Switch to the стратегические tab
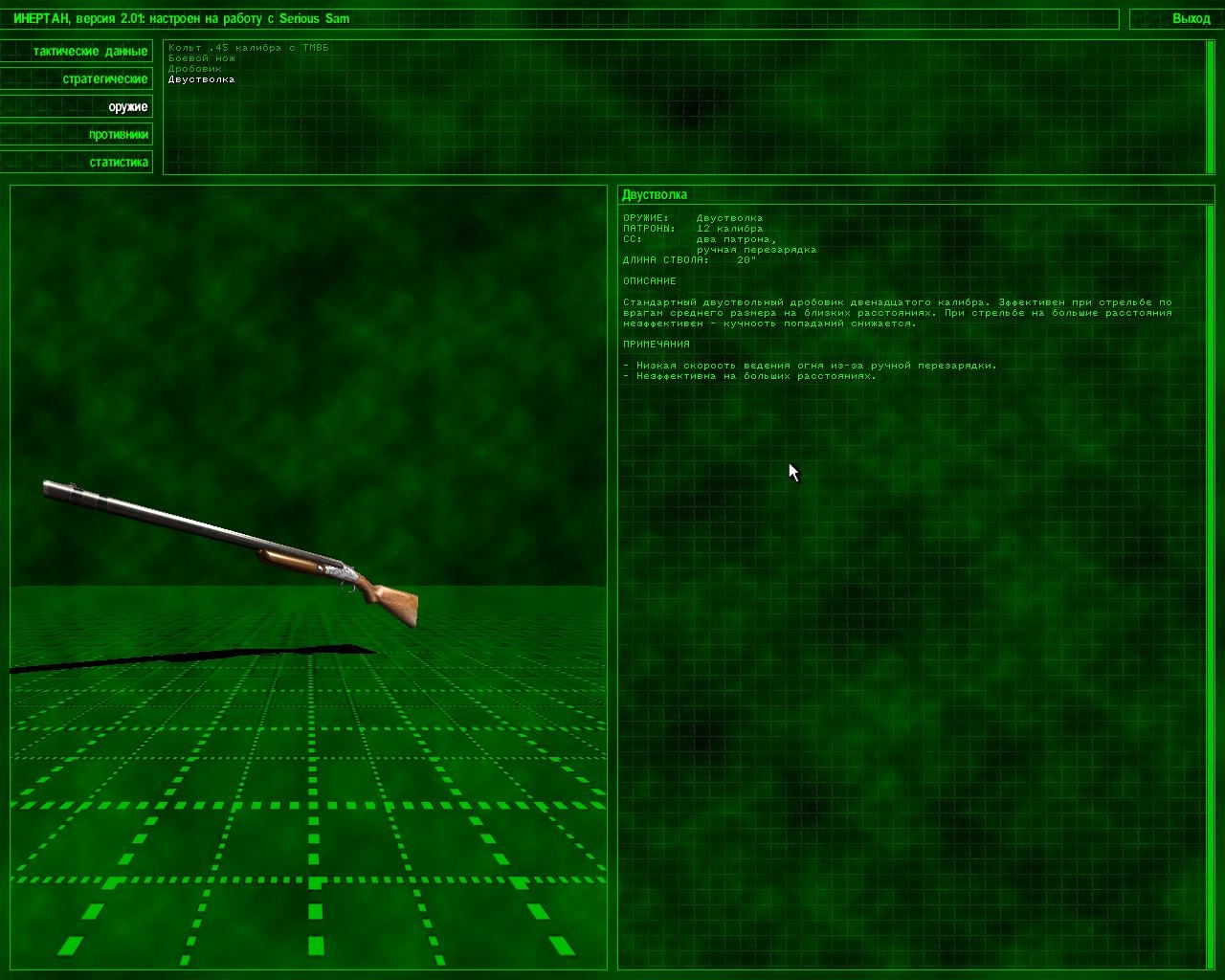The width and height of the screenshot is (1225, 980). pyautogui.click(x=77, y=78)
